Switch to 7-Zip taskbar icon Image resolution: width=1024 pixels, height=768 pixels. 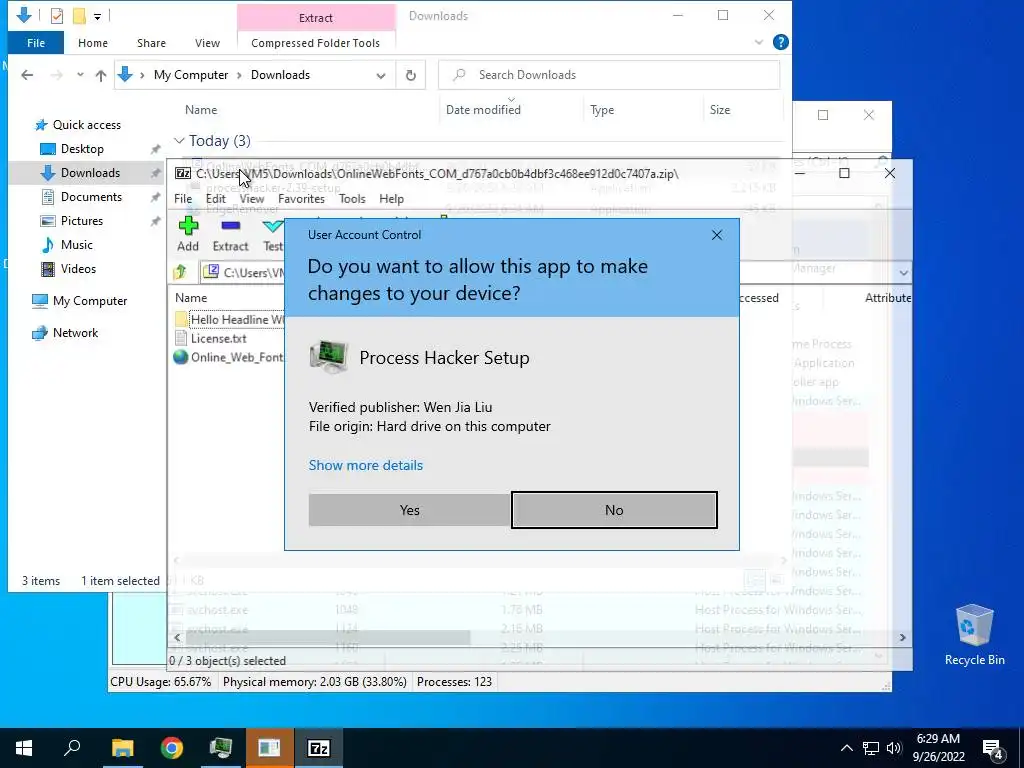(319, 748)
